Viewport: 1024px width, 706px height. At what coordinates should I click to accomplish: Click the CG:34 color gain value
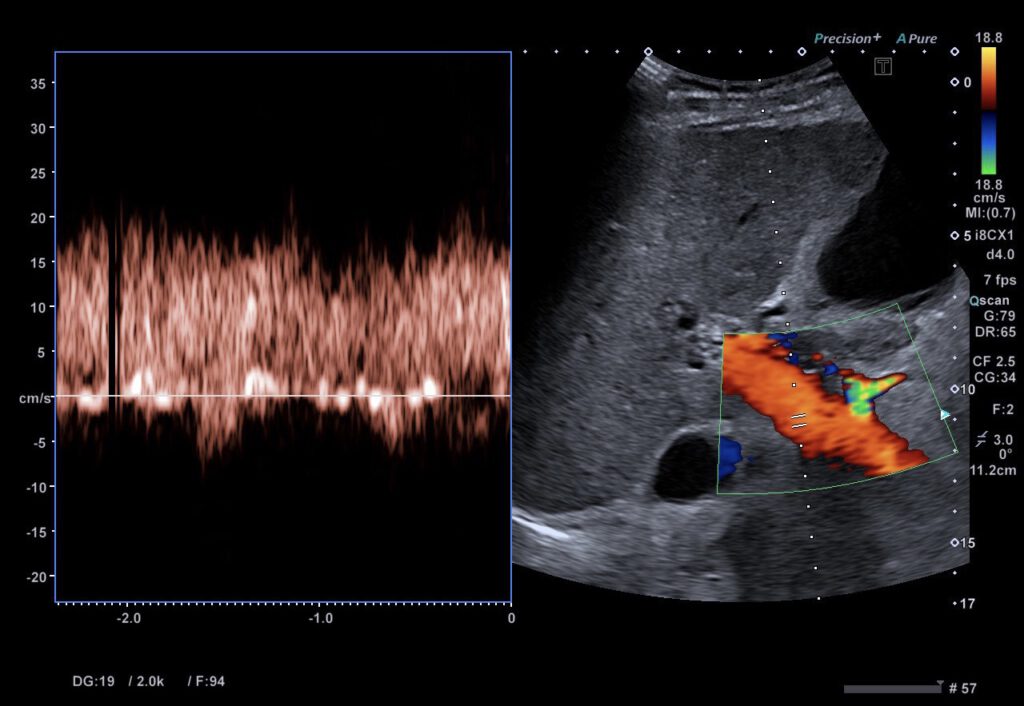(x=995, y=377)
